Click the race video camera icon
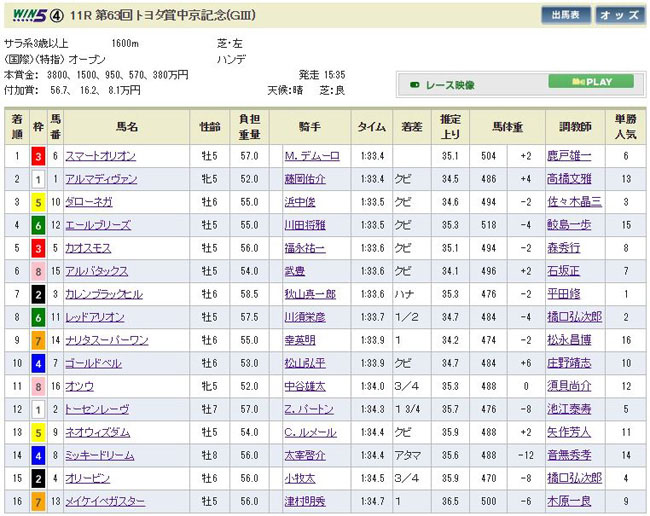 click(x=412, y=86)
